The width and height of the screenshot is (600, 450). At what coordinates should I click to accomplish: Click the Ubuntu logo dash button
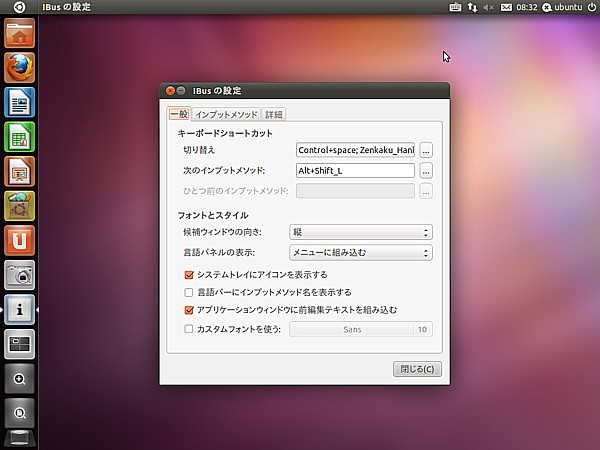coord(19,7)
